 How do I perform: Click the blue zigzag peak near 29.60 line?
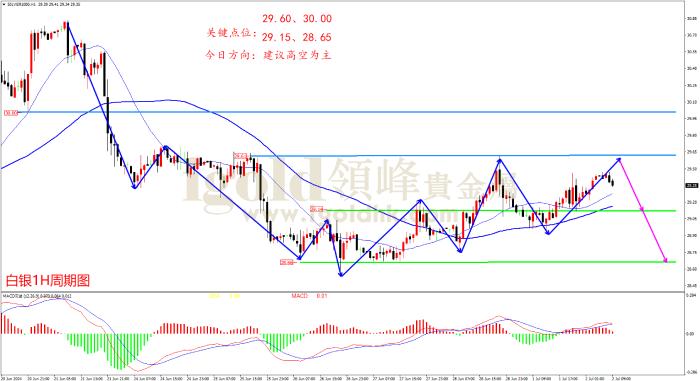coord(500,159)
